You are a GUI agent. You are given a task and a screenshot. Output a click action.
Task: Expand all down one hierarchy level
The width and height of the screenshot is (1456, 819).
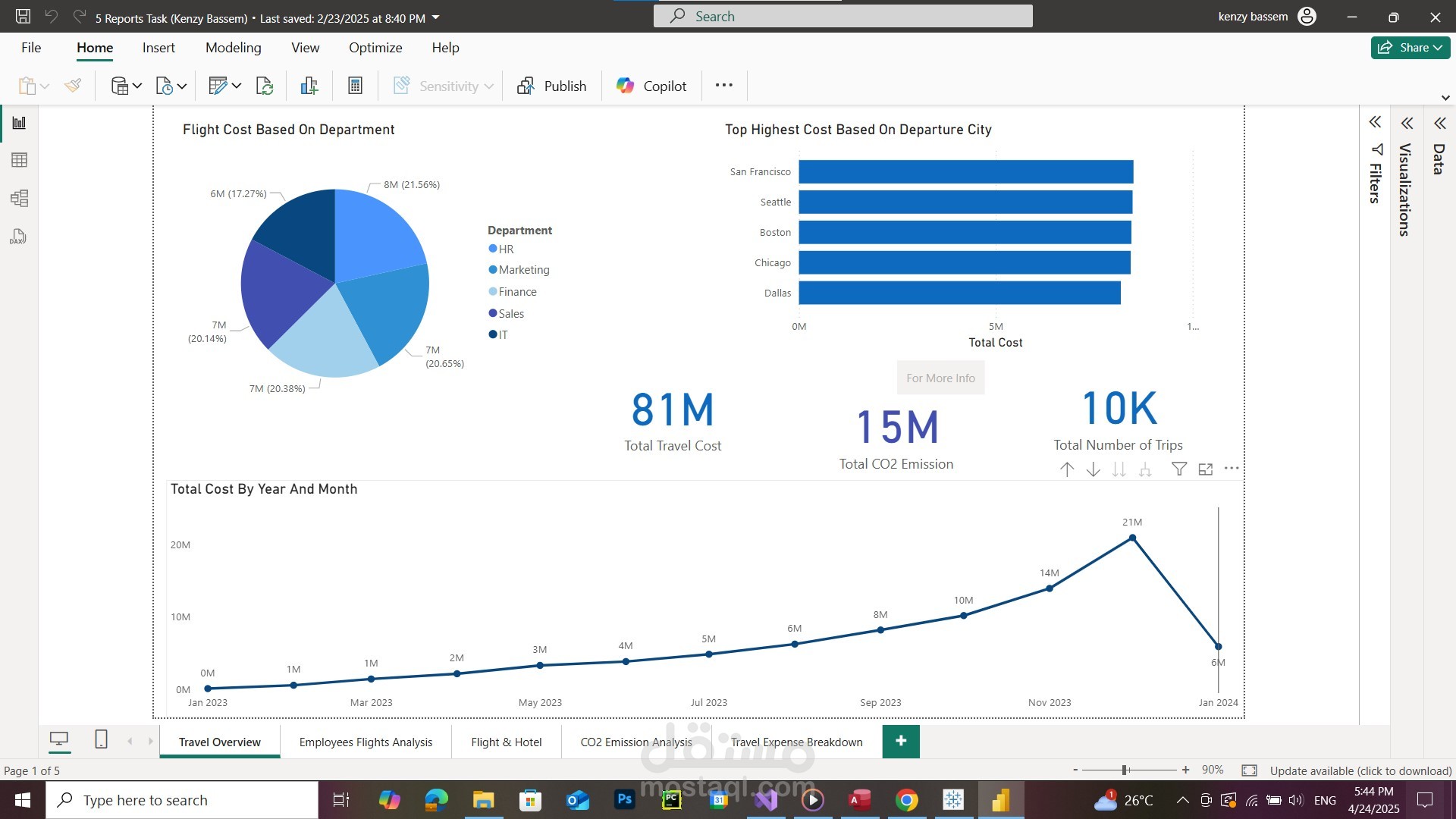pos(1145,469)
